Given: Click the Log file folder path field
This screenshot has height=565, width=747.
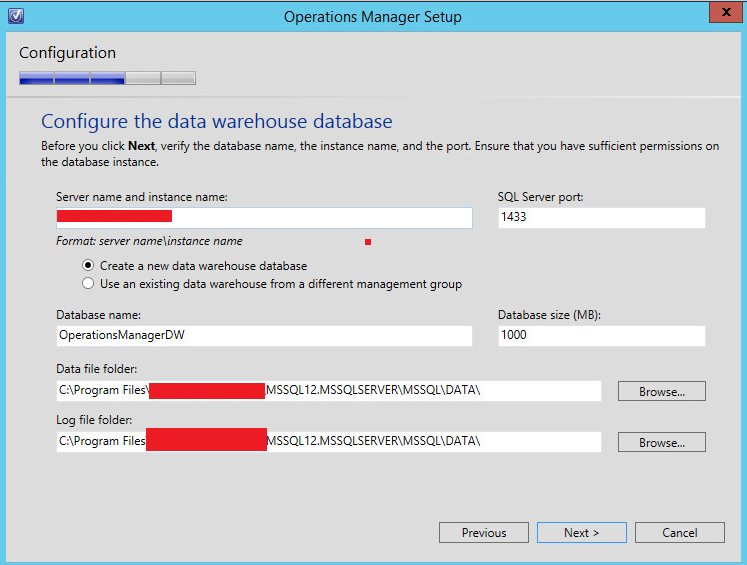Looking at the screenshot, I should click(x=329, y=442).
